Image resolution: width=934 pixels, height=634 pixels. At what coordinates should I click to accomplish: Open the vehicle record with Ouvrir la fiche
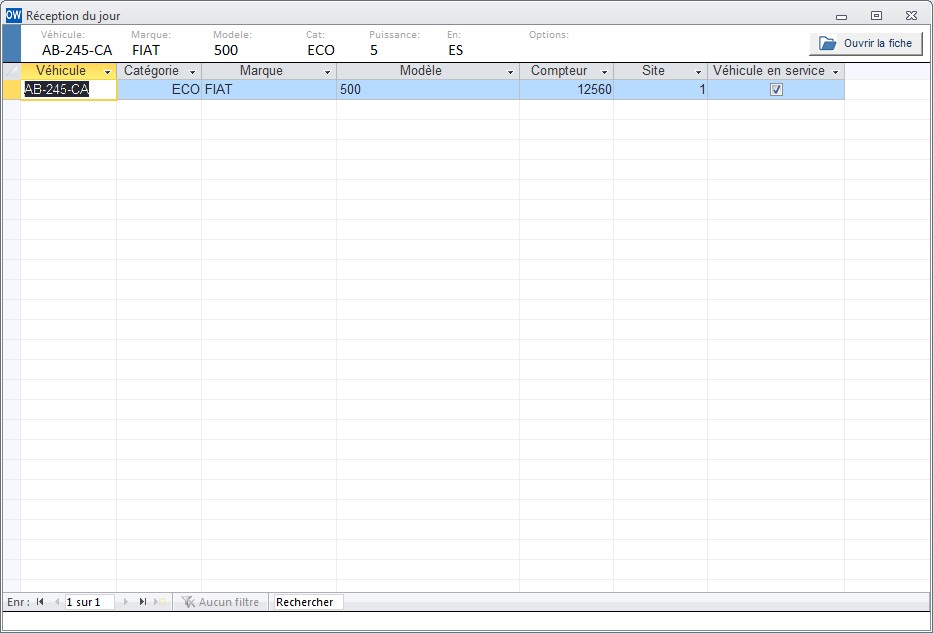[866, 43]
